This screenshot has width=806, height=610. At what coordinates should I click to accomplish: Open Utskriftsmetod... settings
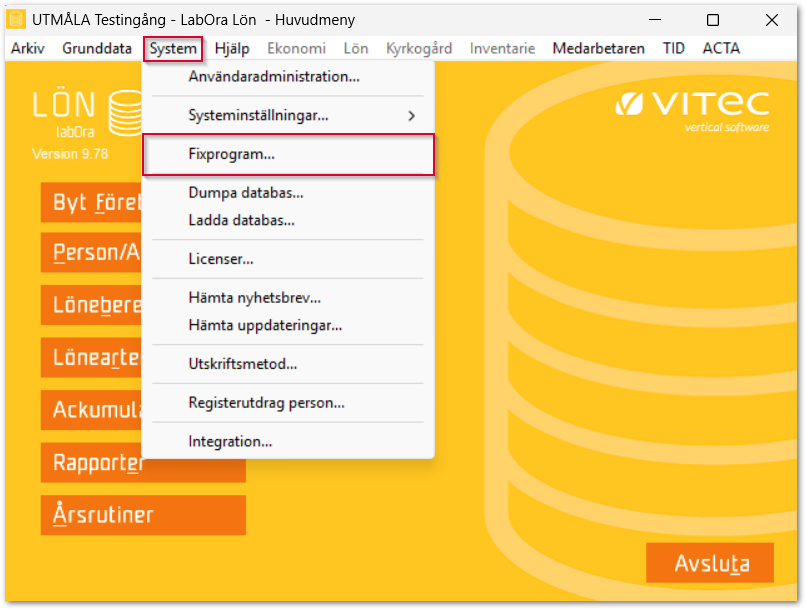288,364
